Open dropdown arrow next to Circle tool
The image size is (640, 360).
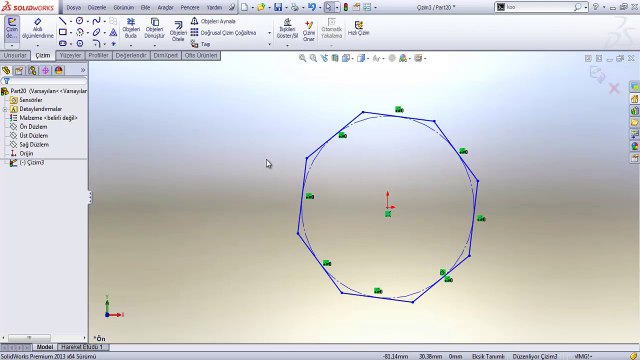(x=88, y=21)
